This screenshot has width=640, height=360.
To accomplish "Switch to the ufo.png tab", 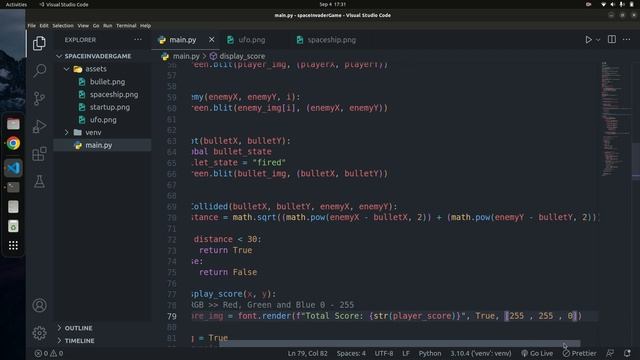I will [x=252, y=40].
